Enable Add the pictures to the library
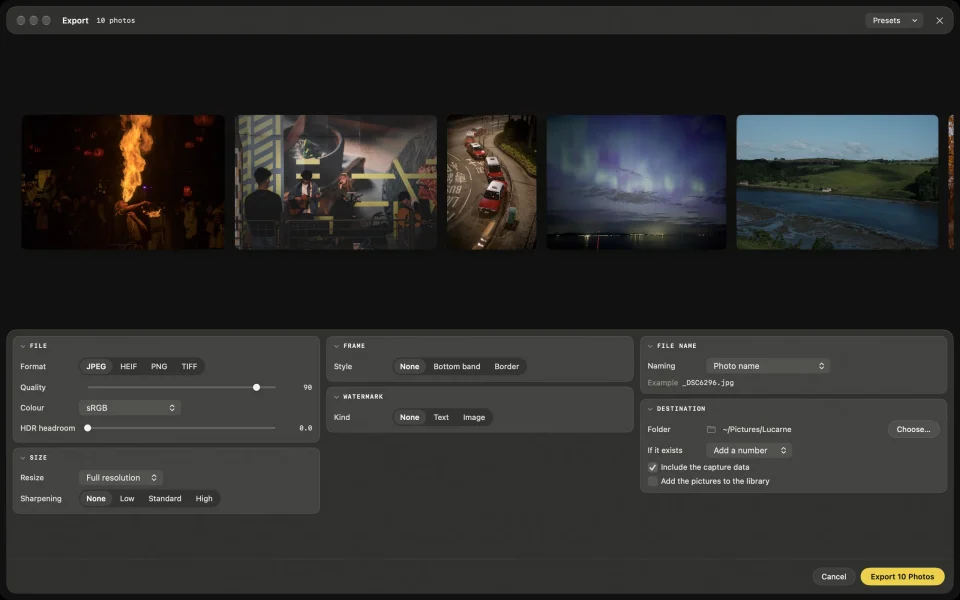This screenshot has height=600, width=960. coord(653,481)
